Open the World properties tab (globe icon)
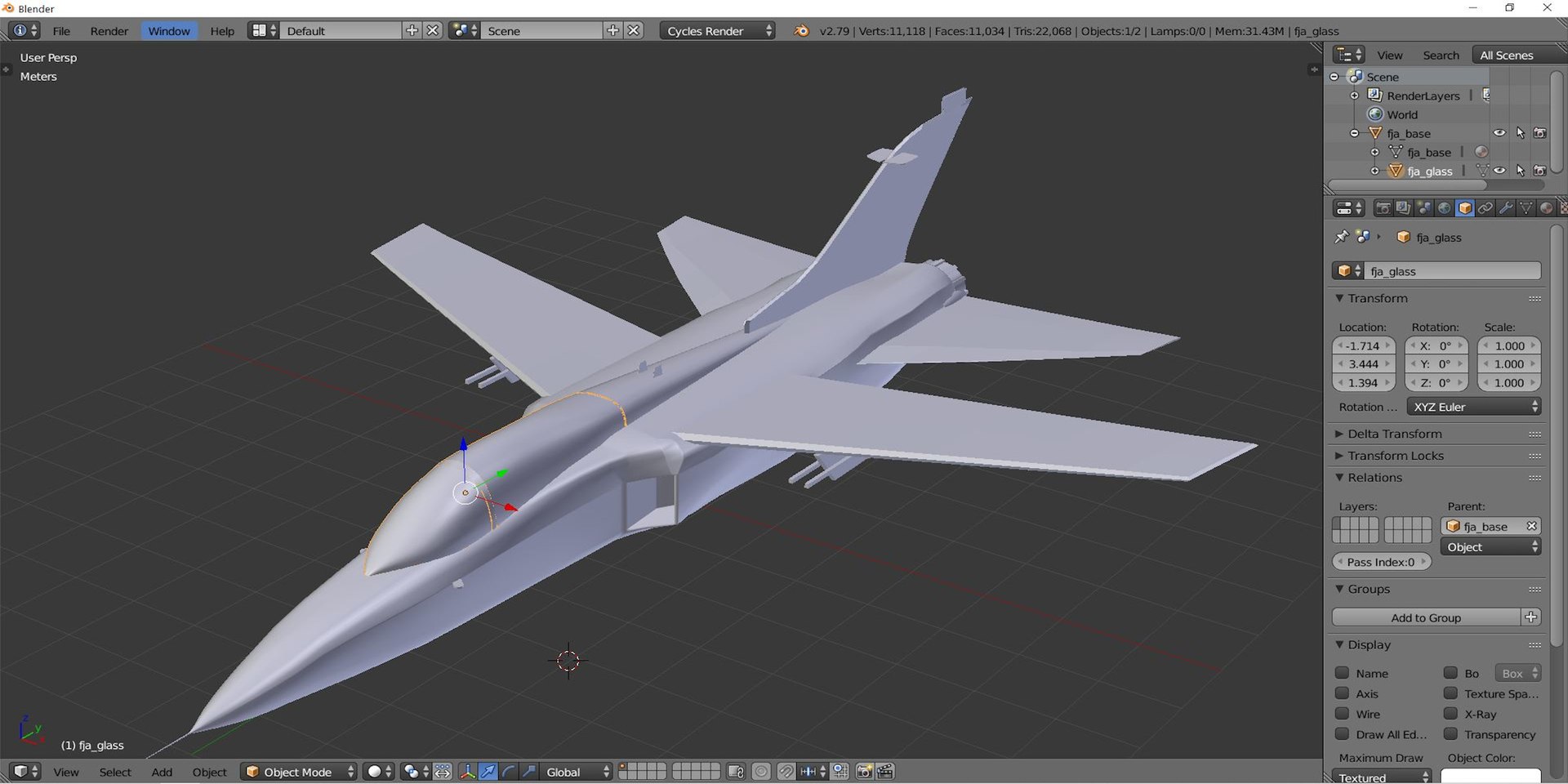Viewport: 1568px width, 784px height. 1445,208
